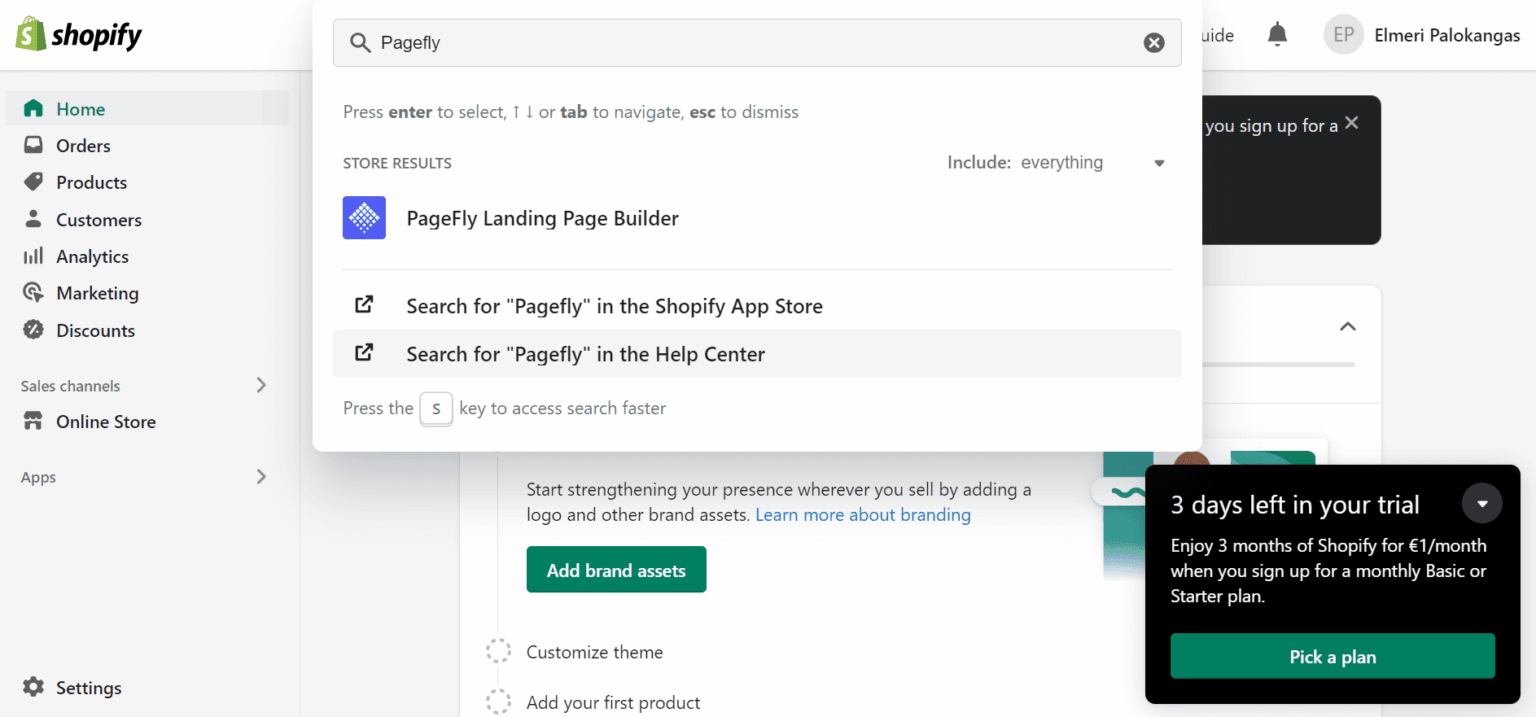Image resolution: width=1536 pixels, height=717 pixels.
Task: Open the Shopify notifications bell
Action: pos(1280,33)
